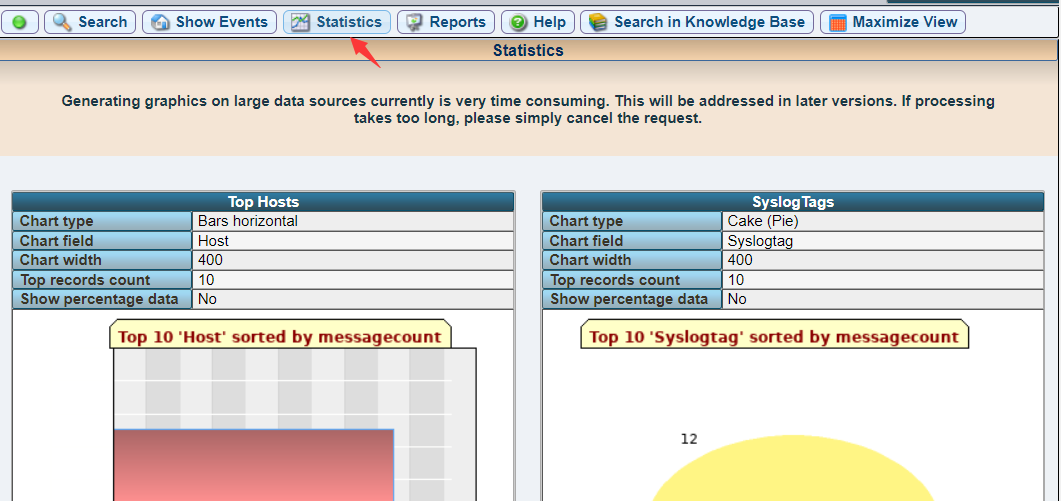Open the Reports section
This screenshot has width=1061, height=501.
(x=445, y=22)
